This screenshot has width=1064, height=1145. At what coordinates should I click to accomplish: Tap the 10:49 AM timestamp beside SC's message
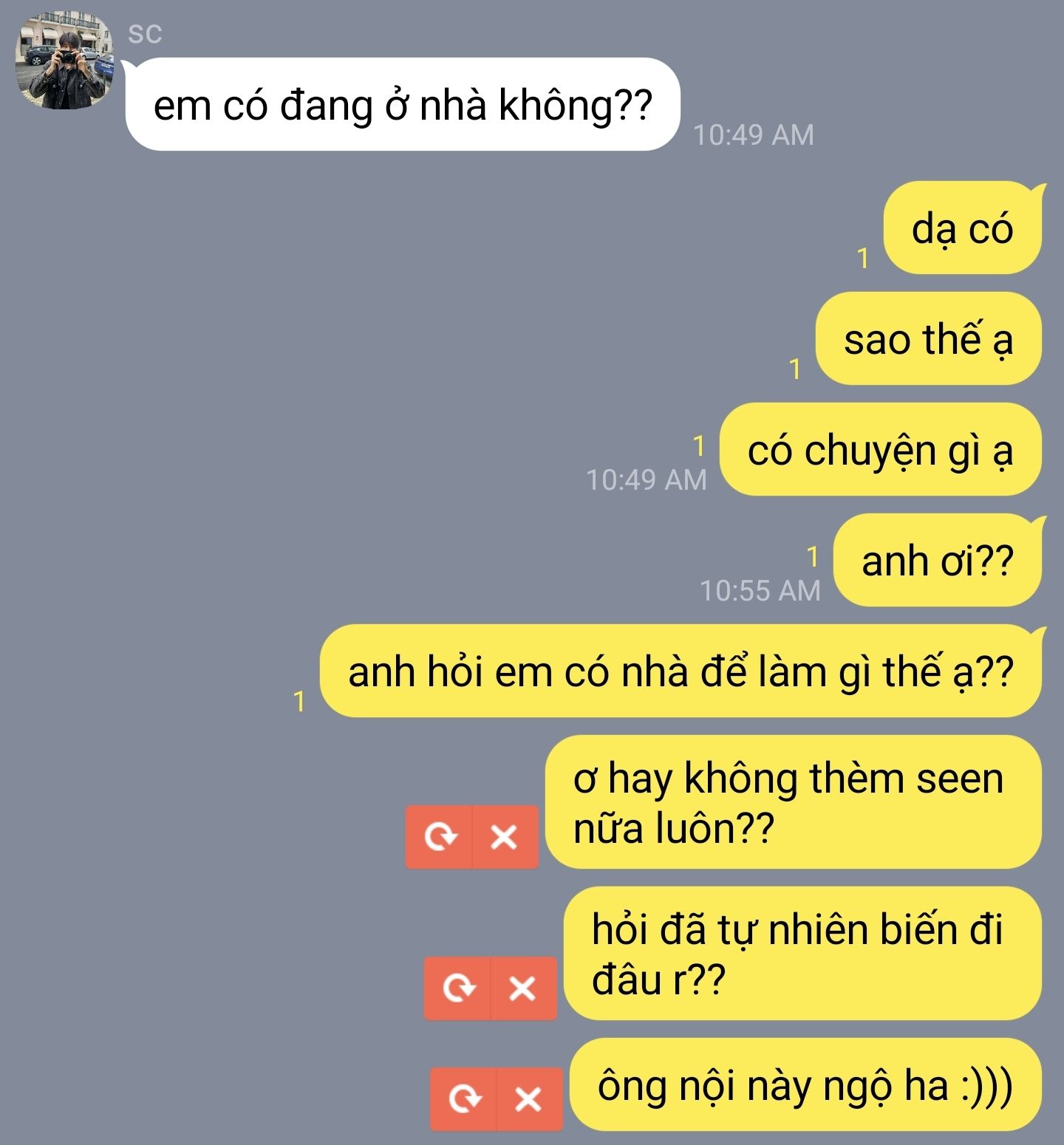pos(754,134)
